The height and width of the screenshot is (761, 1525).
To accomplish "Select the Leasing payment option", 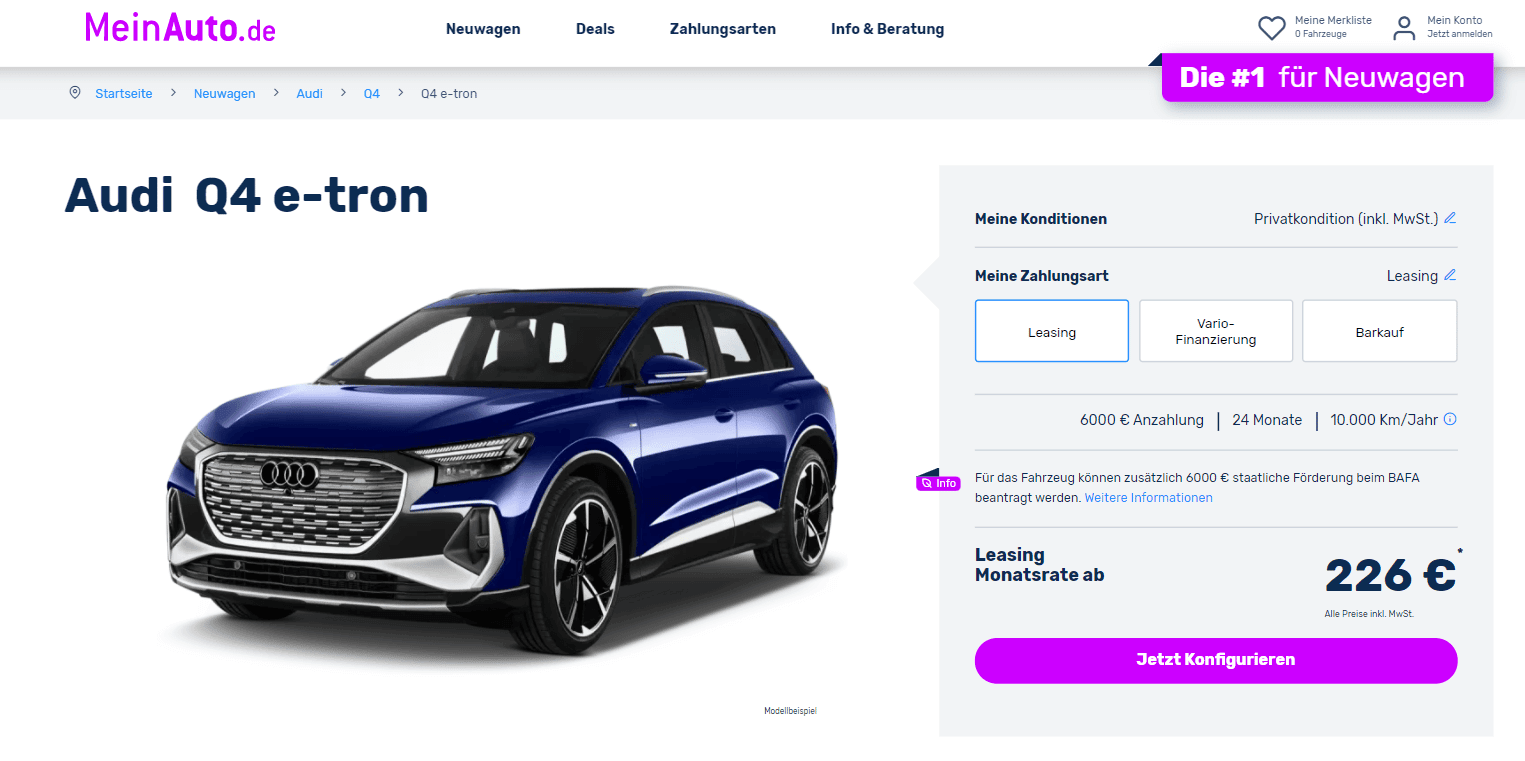I will click(x=1052, y=331).
